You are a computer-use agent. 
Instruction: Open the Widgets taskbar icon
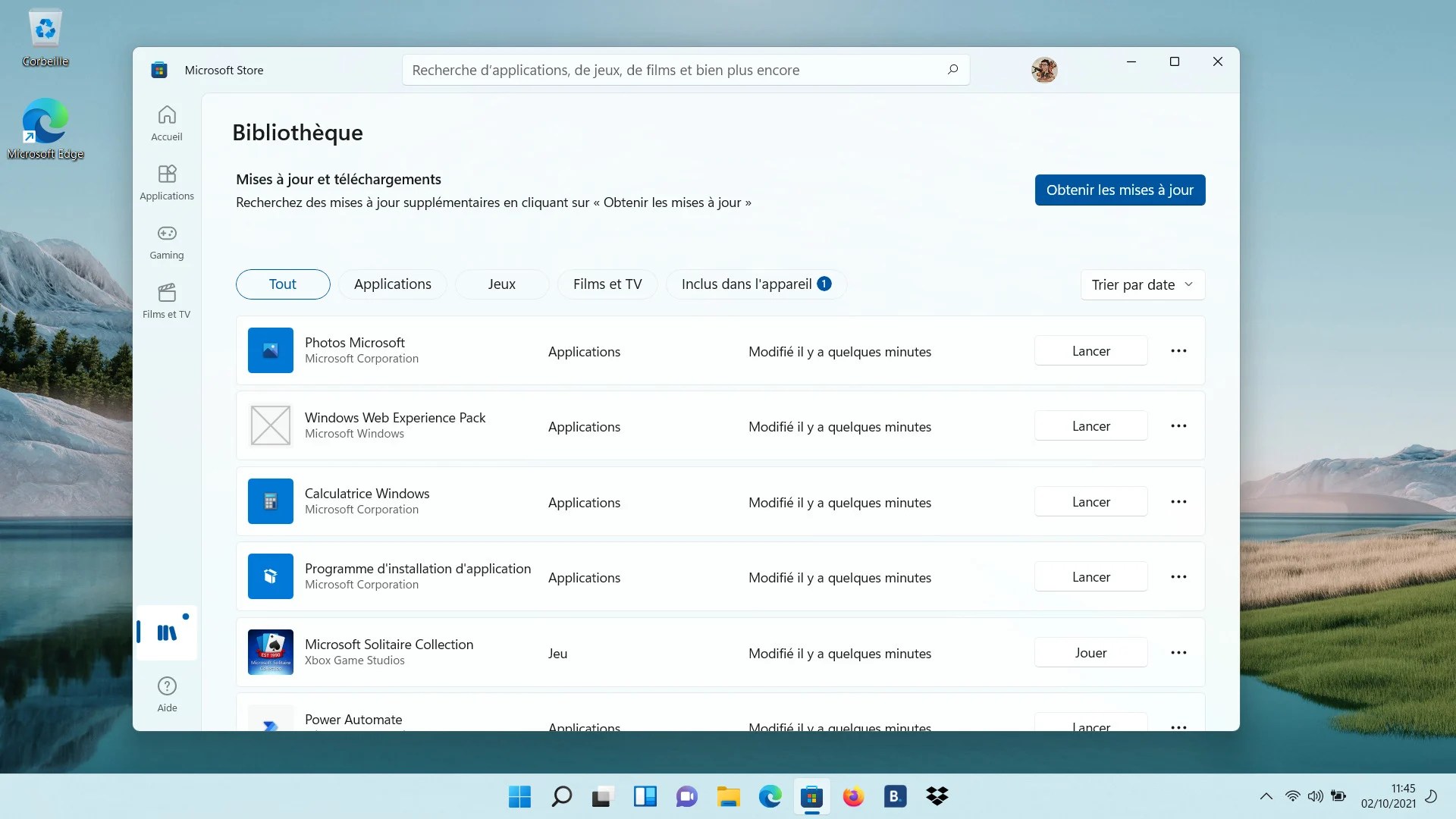tap(645, 796)
